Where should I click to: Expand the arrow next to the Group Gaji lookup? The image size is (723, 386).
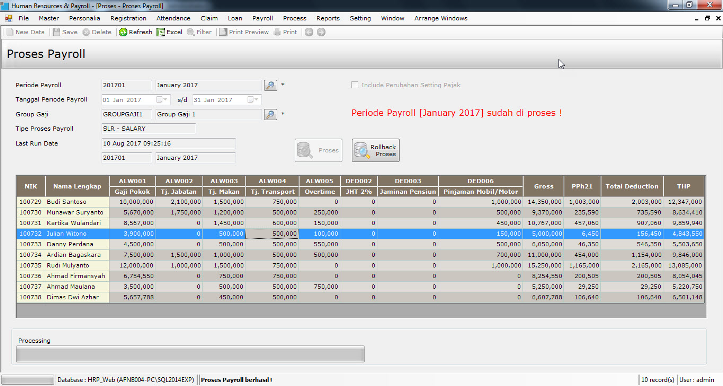click(283, 114)
